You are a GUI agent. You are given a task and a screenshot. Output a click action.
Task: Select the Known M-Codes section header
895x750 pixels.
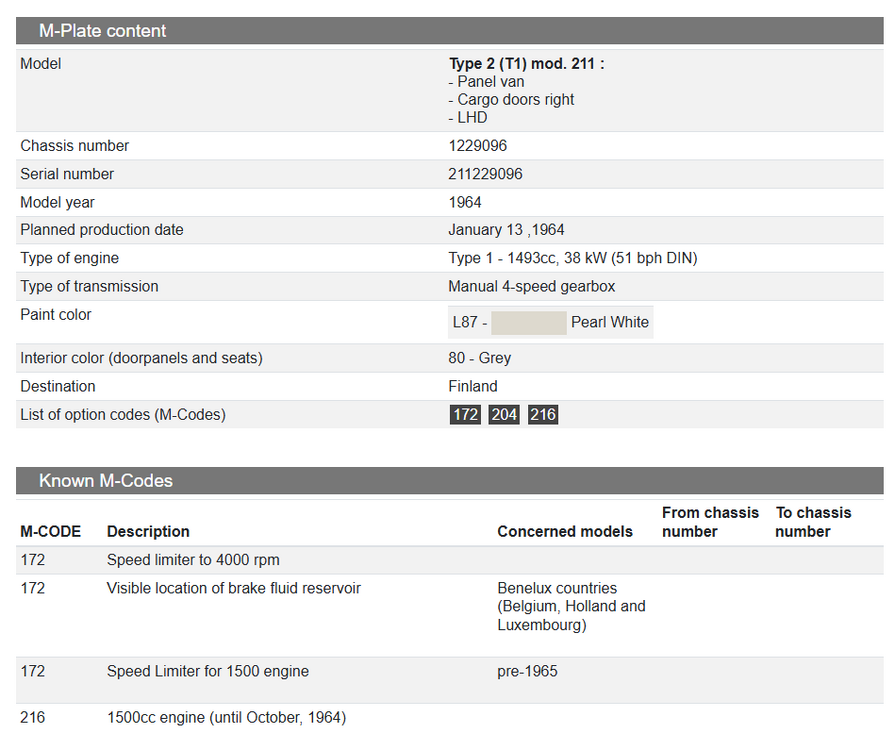[106, 481]
